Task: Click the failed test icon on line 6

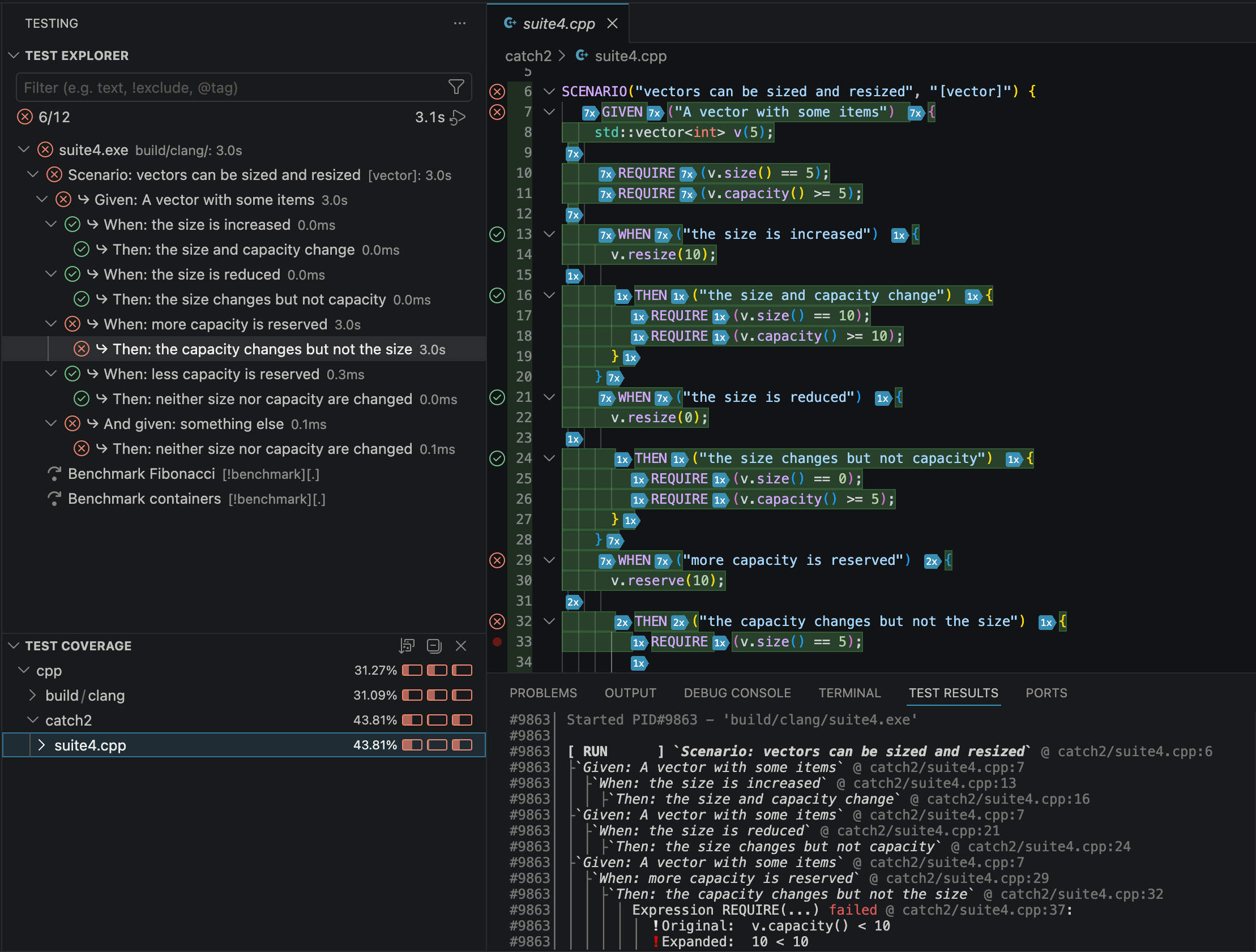Action: [497, 91]
